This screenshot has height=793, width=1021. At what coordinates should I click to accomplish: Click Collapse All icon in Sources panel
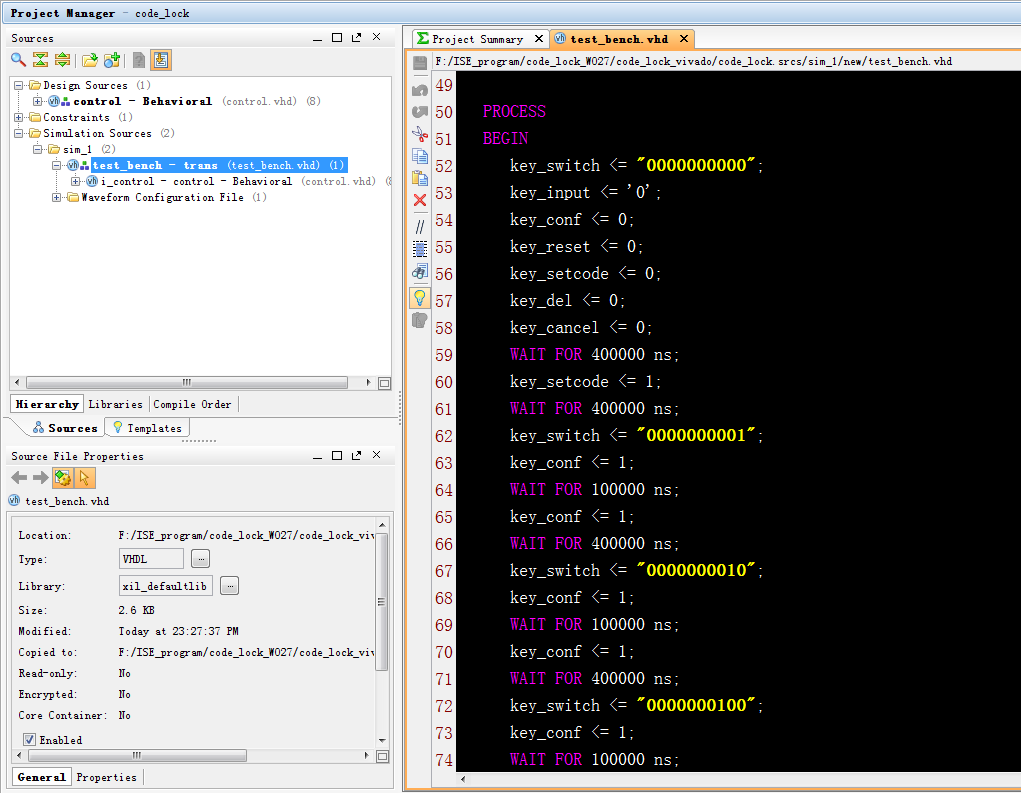pos(40,60)
